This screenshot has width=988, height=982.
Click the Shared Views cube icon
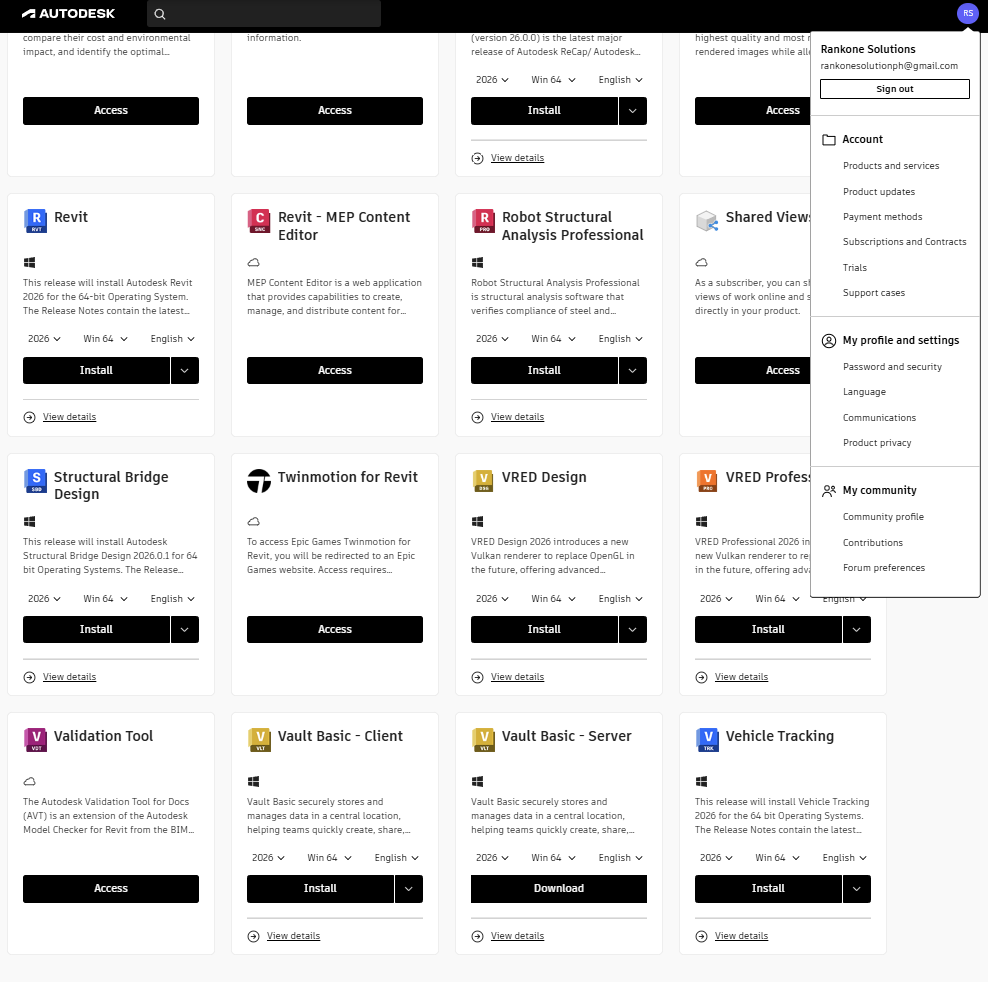pos(707,221)
